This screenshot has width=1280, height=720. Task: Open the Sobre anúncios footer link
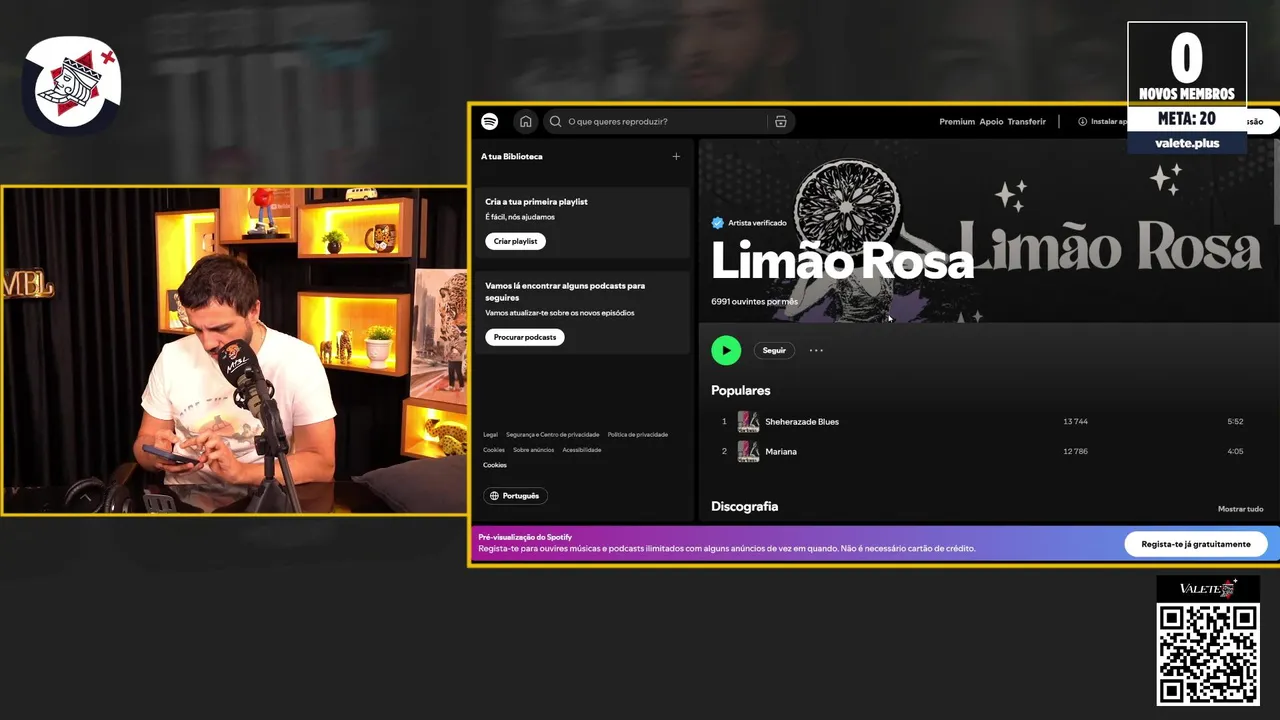[x=533, y=450]
